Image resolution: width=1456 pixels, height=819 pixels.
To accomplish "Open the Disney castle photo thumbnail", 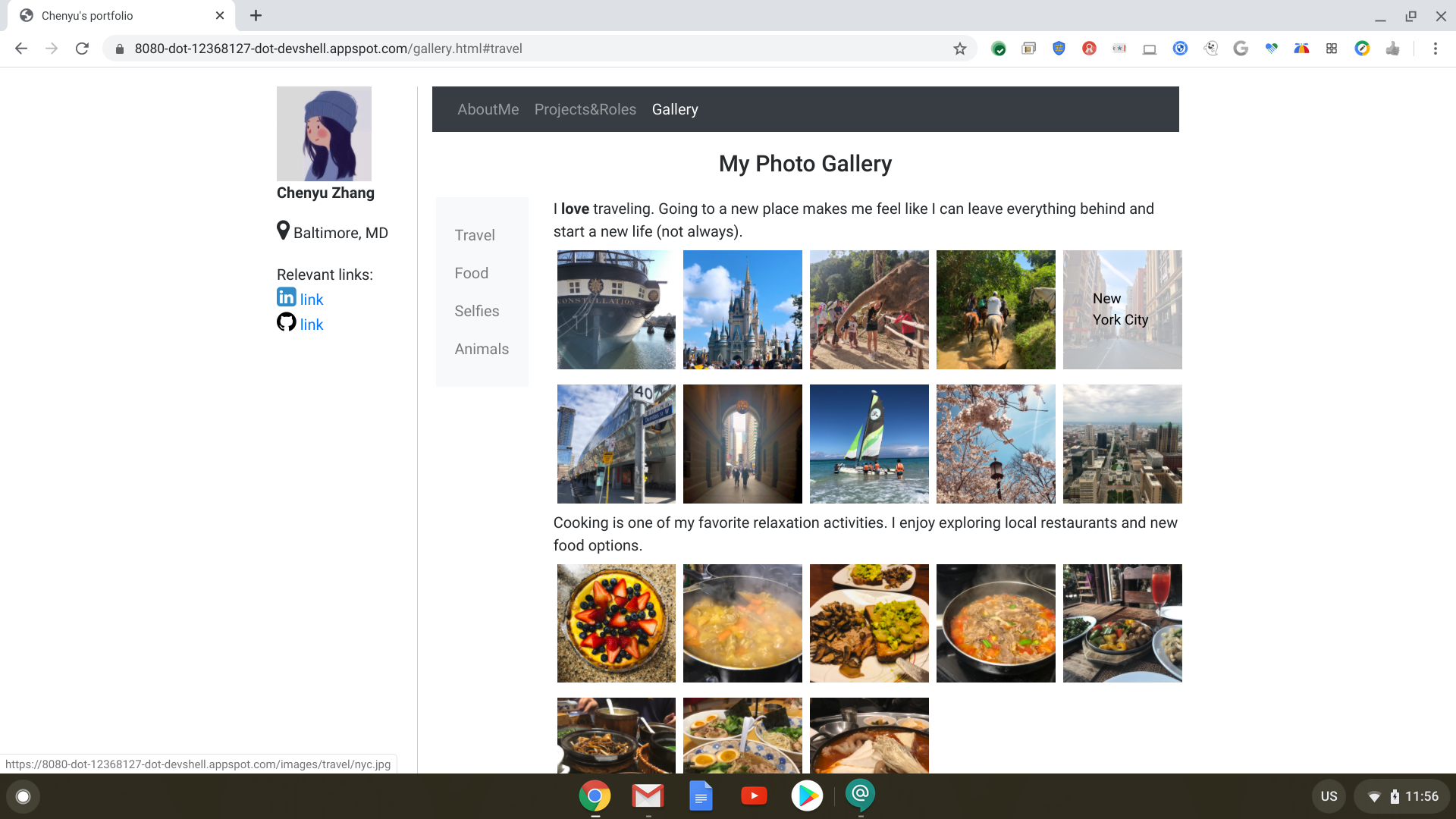I will tap(742, 309).
